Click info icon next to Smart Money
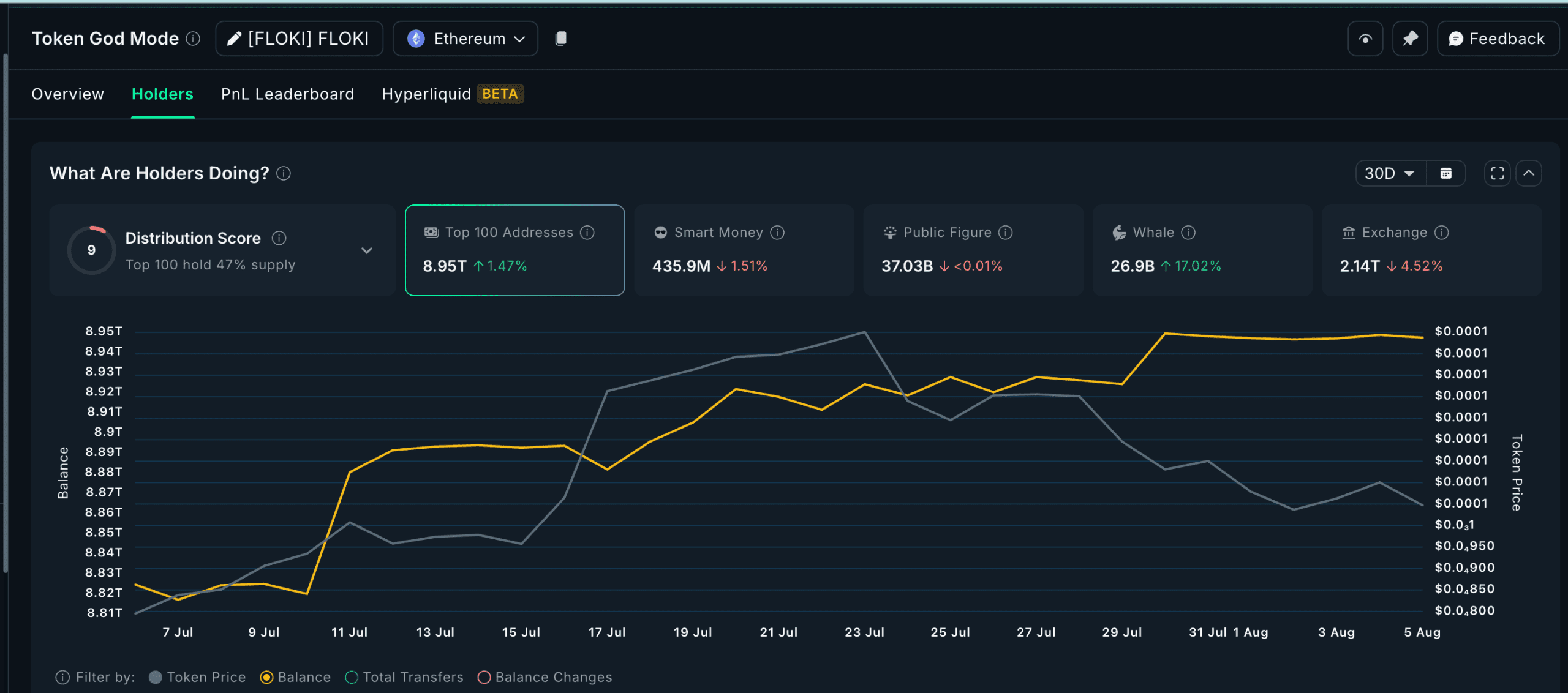 [777, 233]
